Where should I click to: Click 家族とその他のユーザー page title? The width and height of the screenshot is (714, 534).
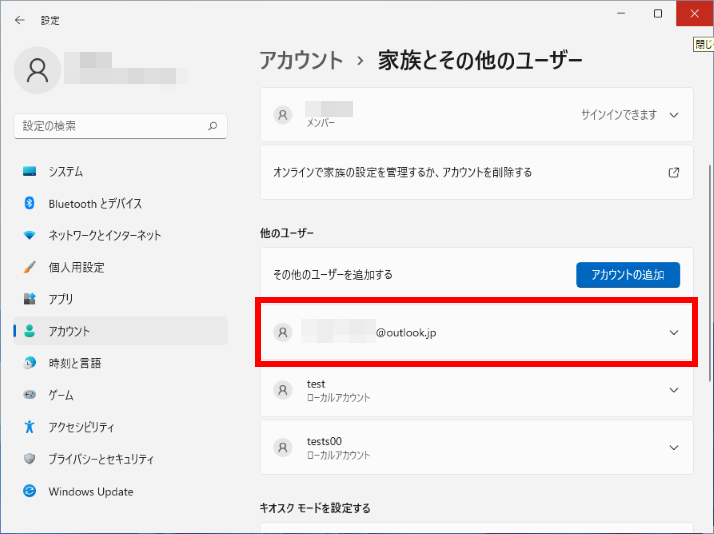click(480, 61)
